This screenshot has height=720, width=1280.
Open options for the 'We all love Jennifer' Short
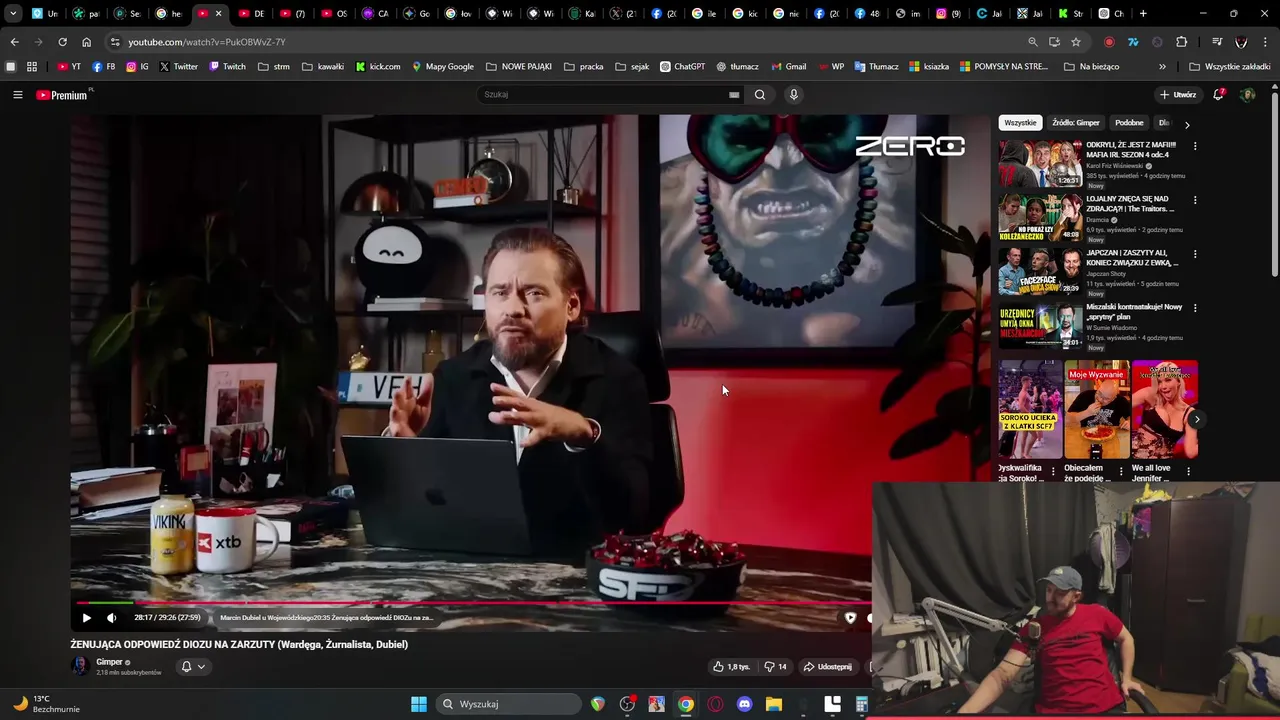[1188, 471]
